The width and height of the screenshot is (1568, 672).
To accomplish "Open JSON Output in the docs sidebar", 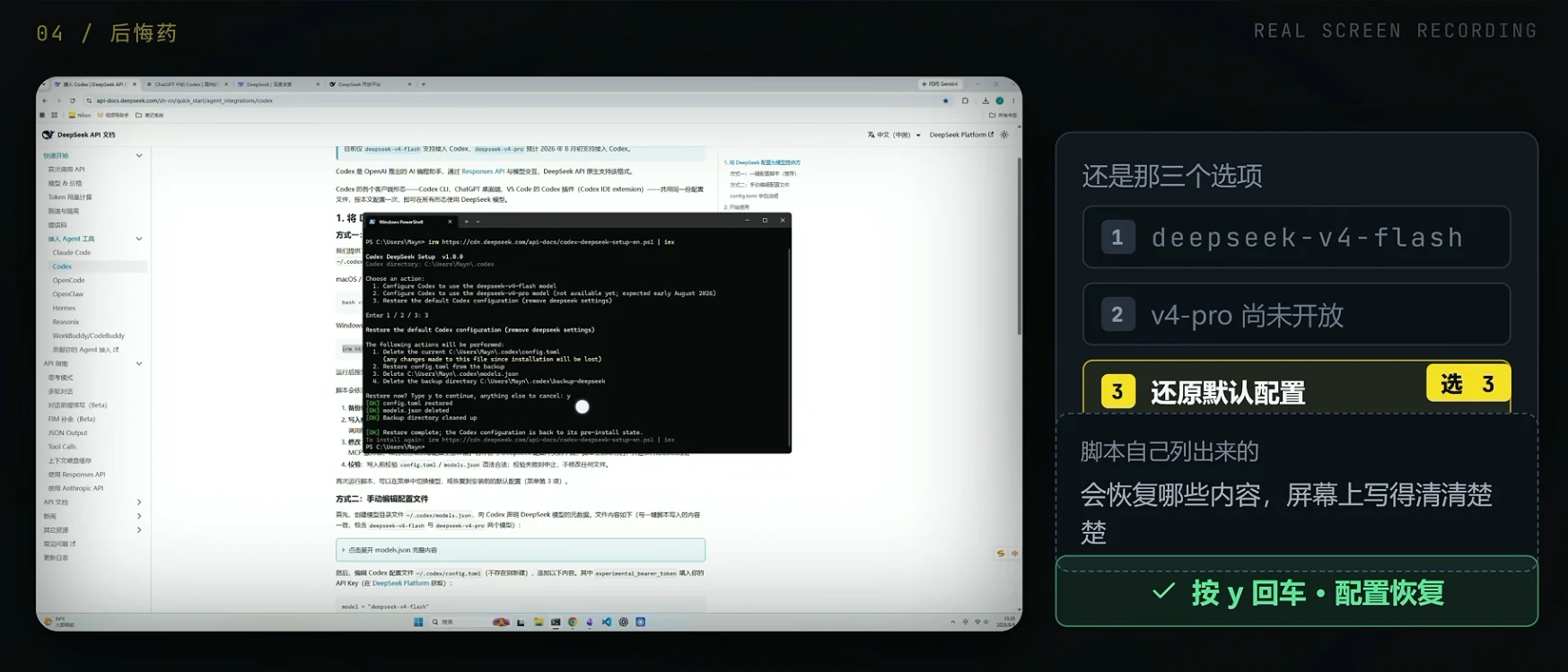I will coord(67,432).
